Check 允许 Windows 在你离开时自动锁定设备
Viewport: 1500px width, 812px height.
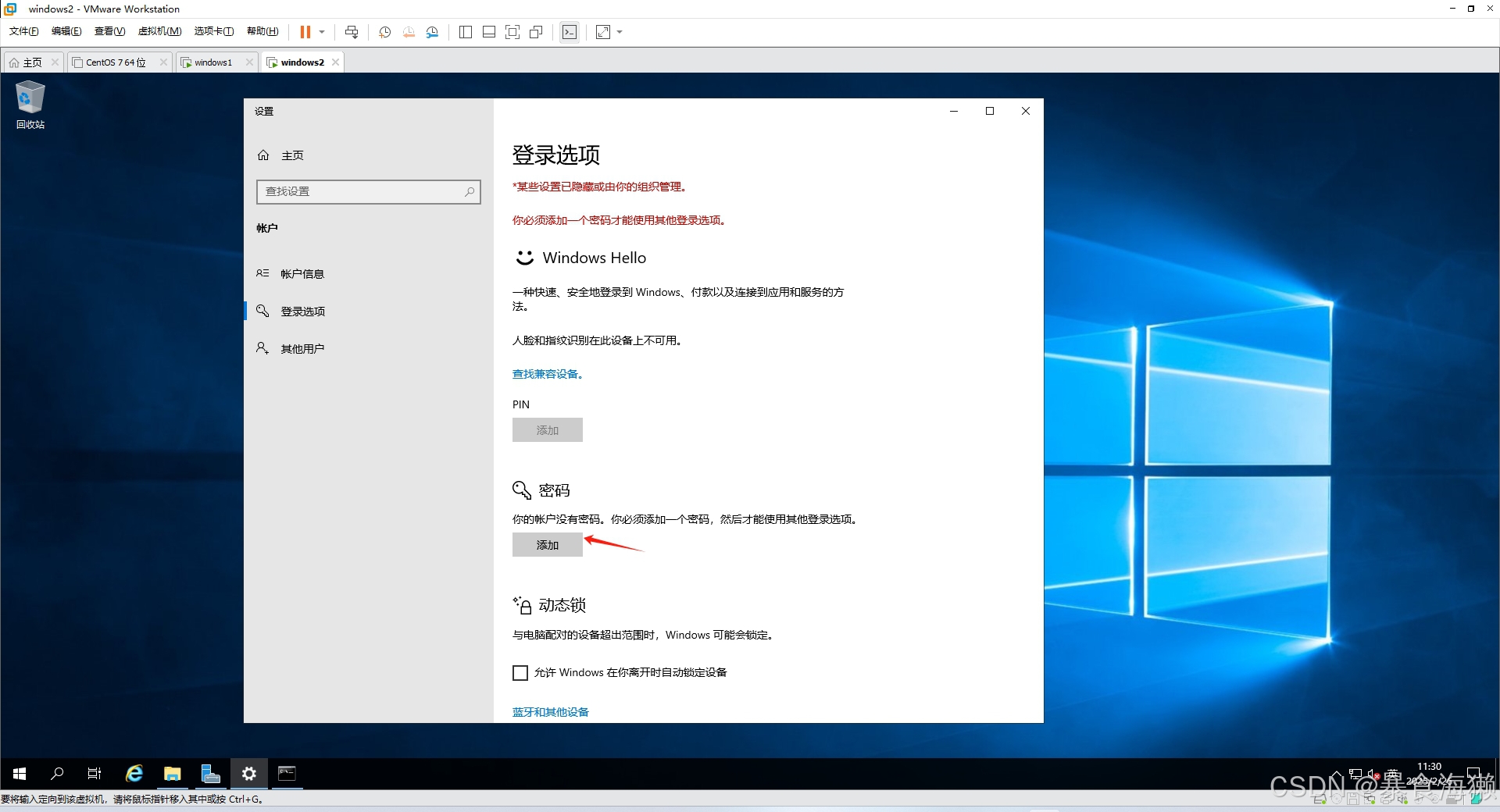520,673
